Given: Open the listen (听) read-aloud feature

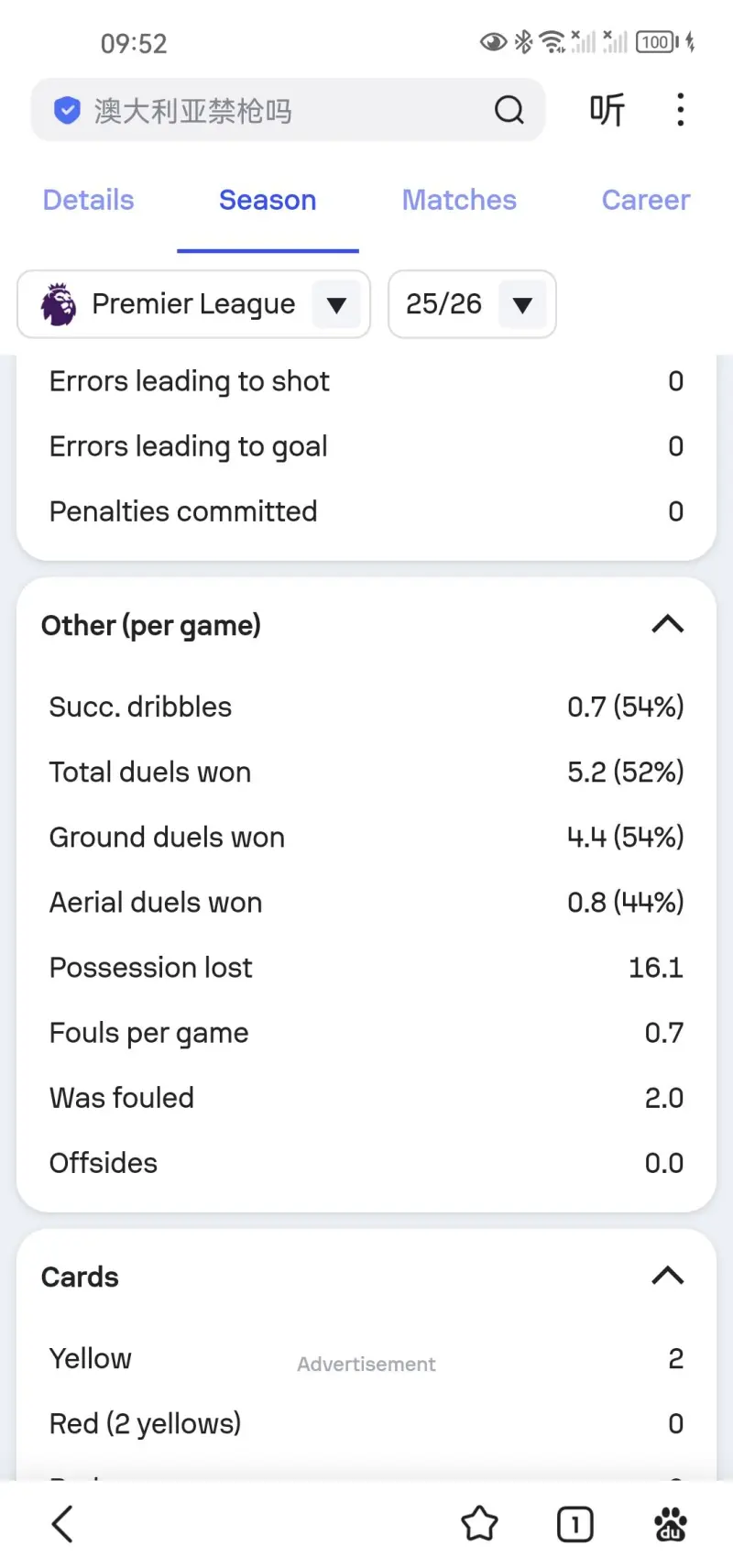Looking at the screenshot, I should [x=607, y=110].
